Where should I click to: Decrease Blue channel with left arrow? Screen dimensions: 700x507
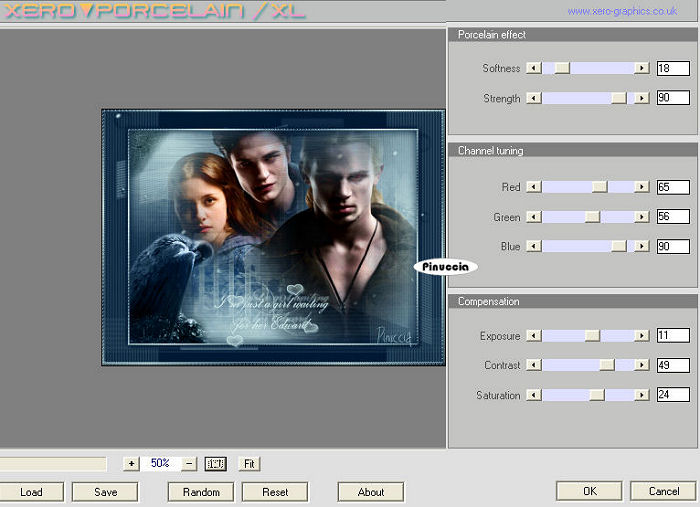(533, 246)
